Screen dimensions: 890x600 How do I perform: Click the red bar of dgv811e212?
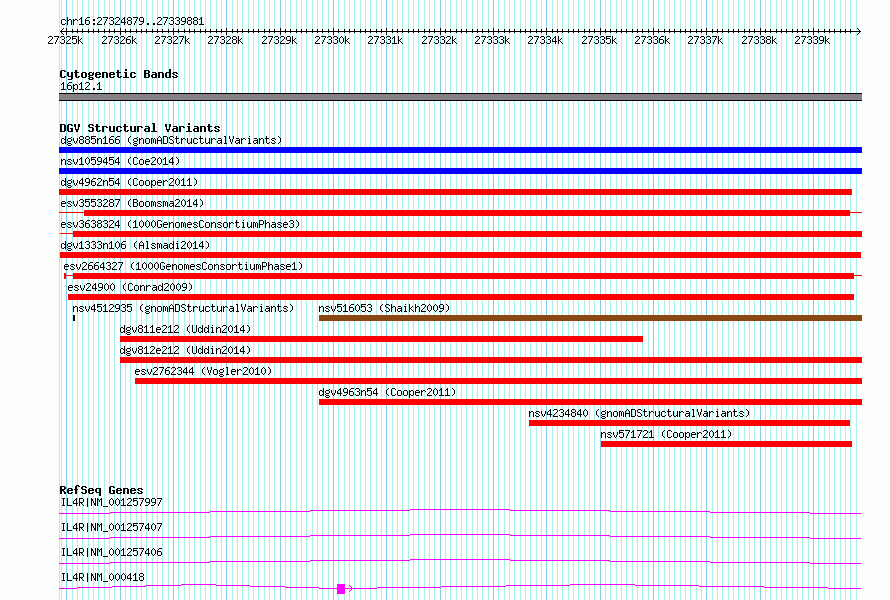tap(381, 339)
